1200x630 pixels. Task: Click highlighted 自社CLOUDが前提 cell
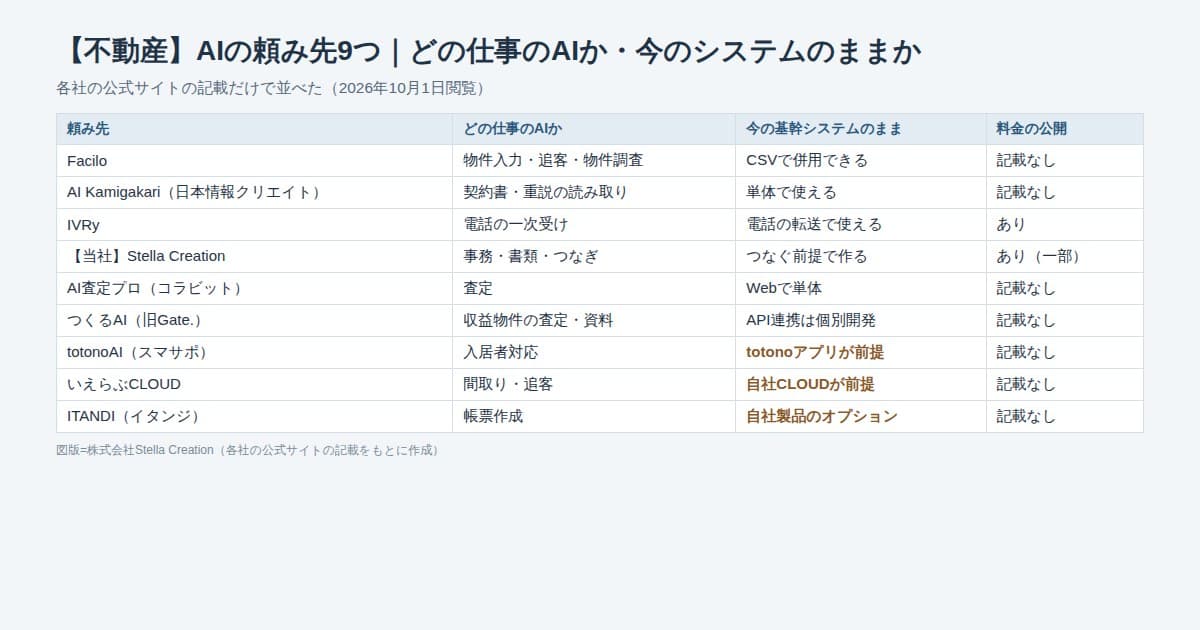point(861,385)
